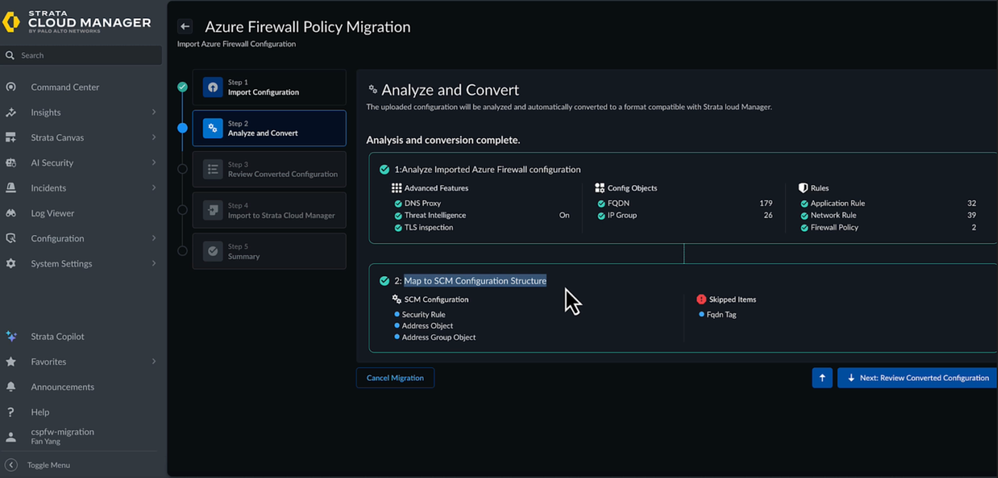Viewport: 998px width, 478px height.
Task: Expand the Incidents chevron
Action: coord(154,188)
